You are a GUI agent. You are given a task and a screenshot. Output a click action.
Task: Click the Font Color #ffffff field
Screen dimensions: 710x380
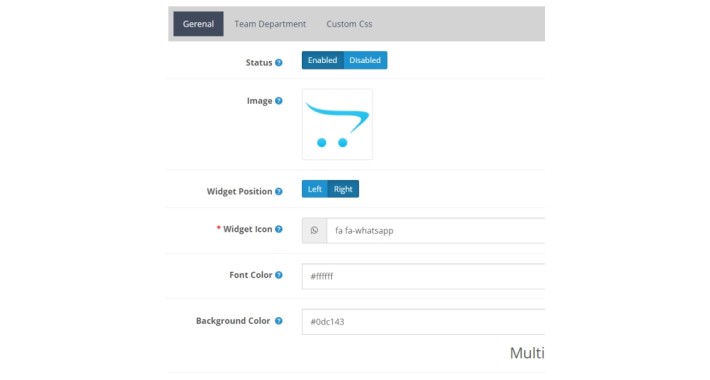pos(423,276)
